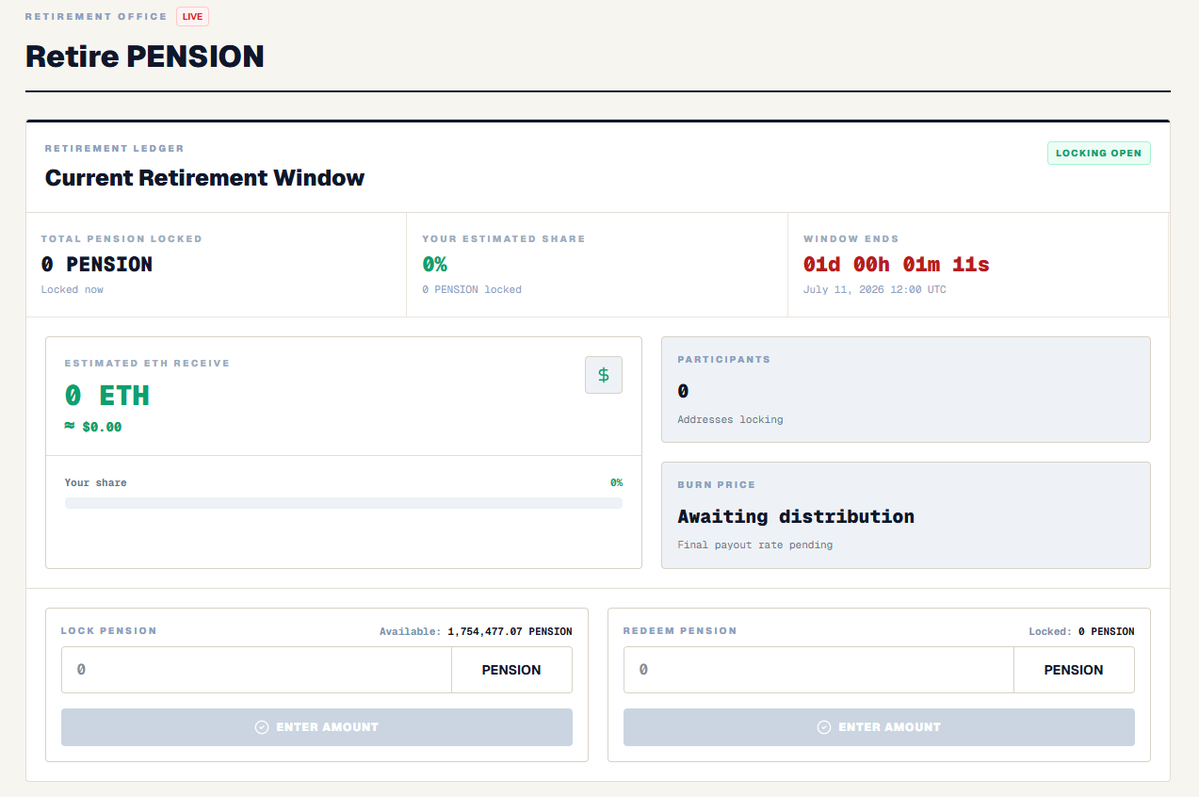Click the Your share progress bar

(343, 503)
